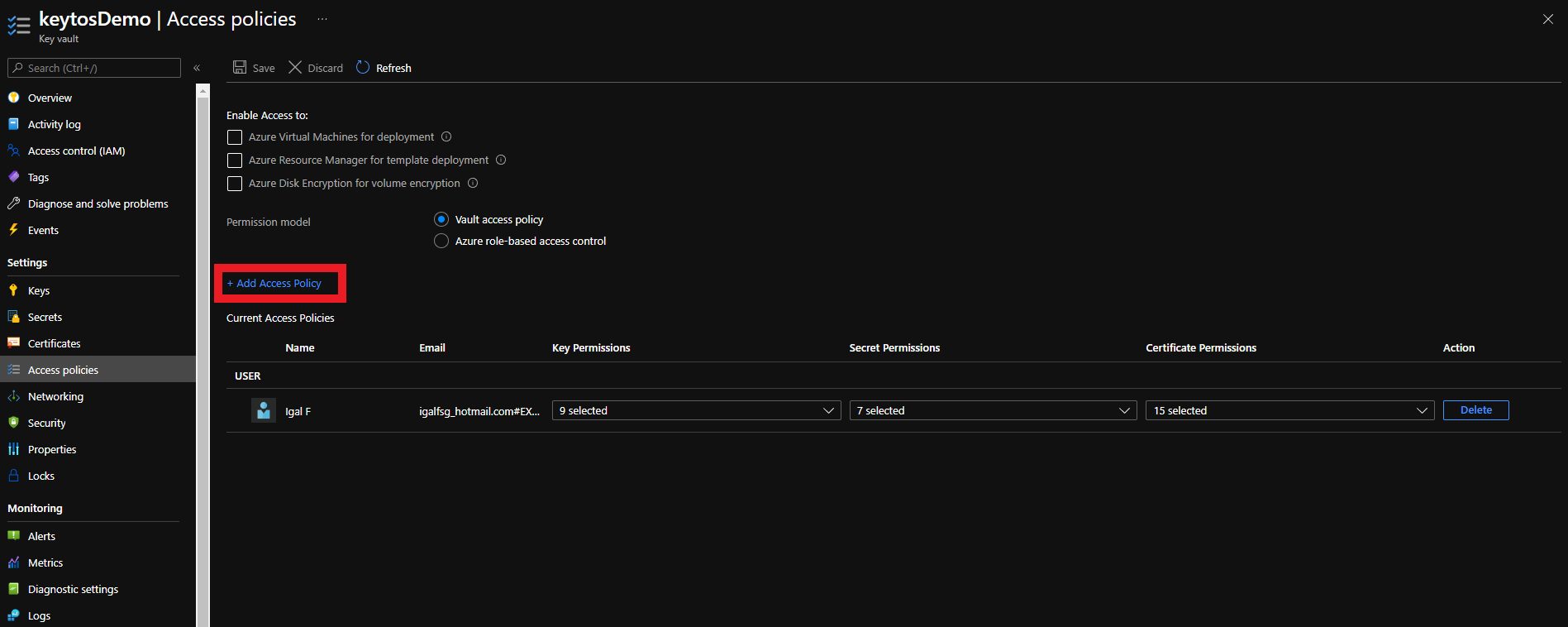Click the Metrics chart icon
1568x627 pixels.
(13, 562)
